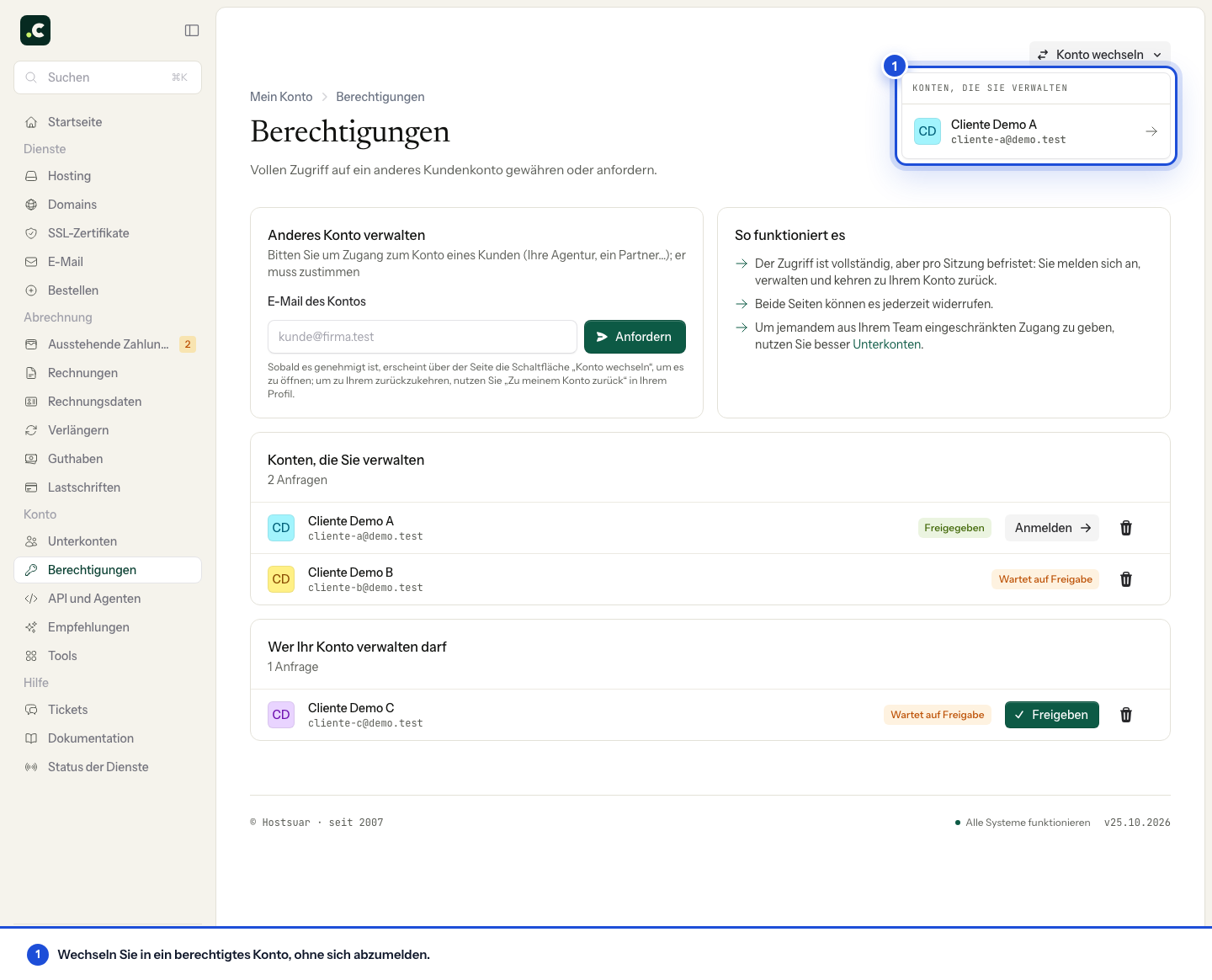1212x980 pixels.
Task: Open Unterkonten in the sidebar
Action: click(108, 541)
